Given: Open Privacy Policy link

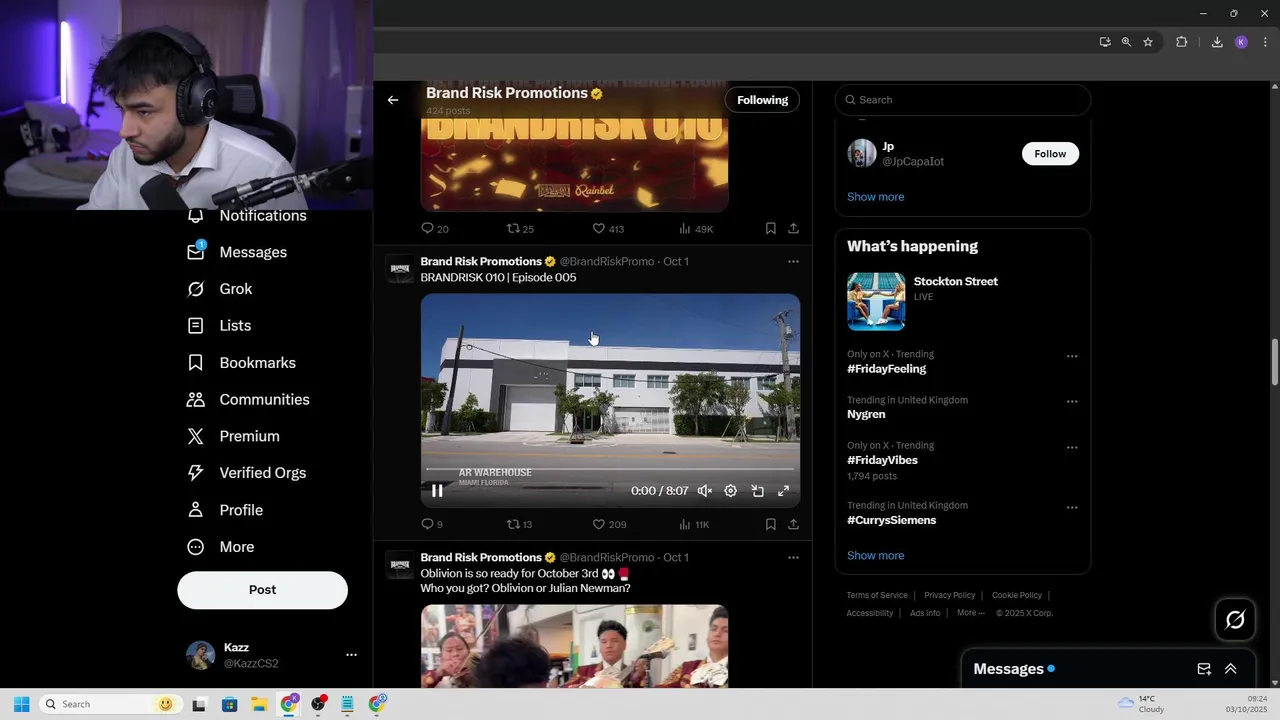Looking at the screenshot, I should coord(949,596).
